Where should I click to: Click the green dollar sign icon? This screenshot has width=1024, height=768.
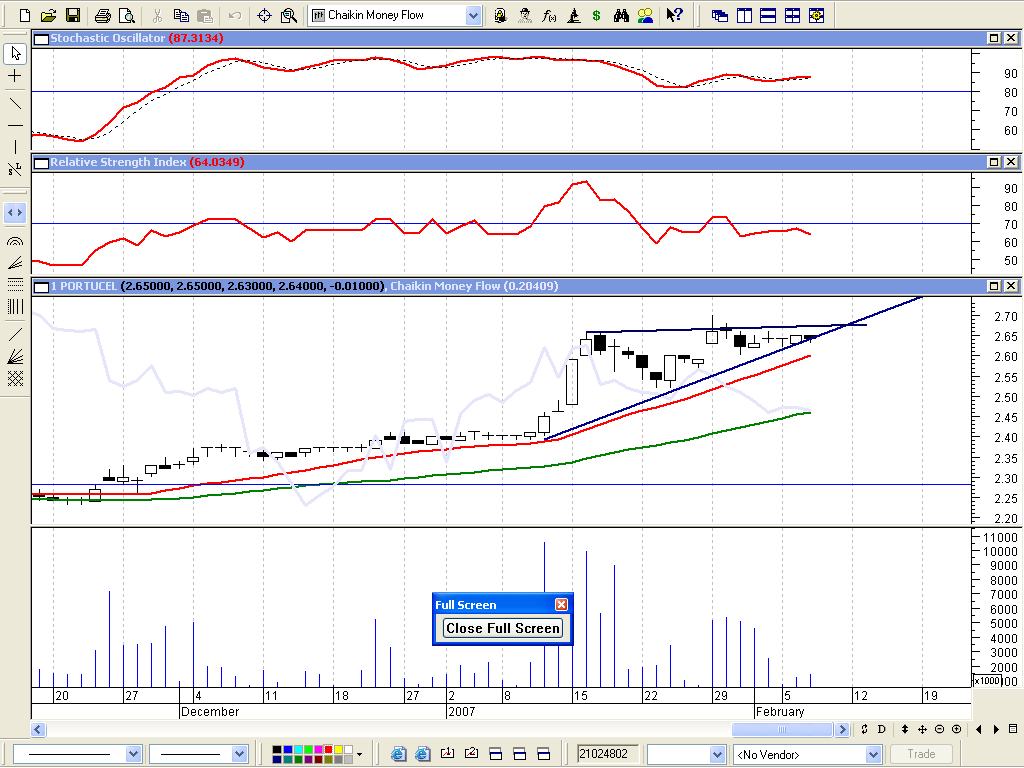coord(597,15)
